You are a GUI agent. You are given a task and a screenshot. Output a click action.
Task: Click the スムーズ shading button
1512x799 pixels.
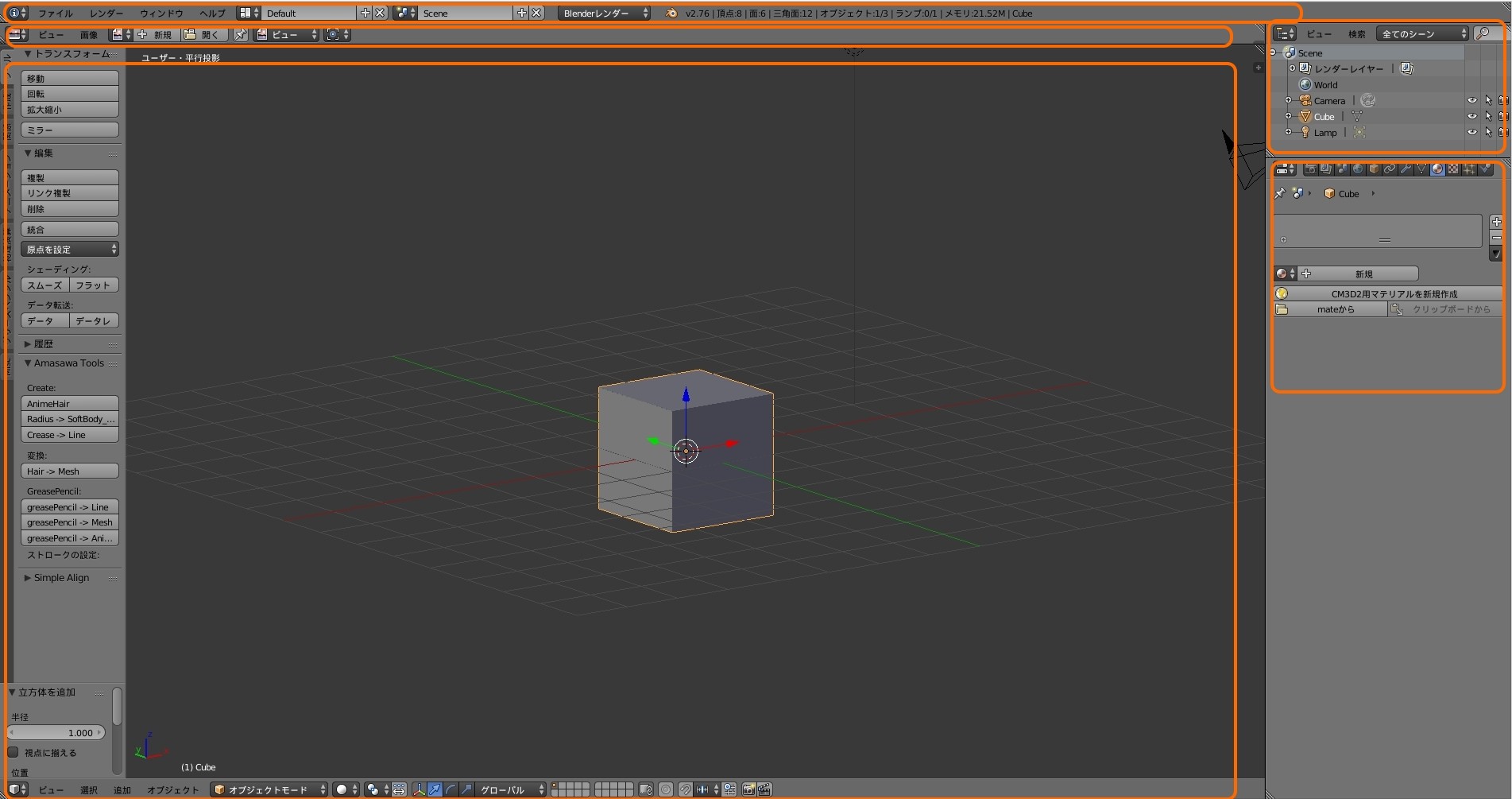click(x=45, y=285)
